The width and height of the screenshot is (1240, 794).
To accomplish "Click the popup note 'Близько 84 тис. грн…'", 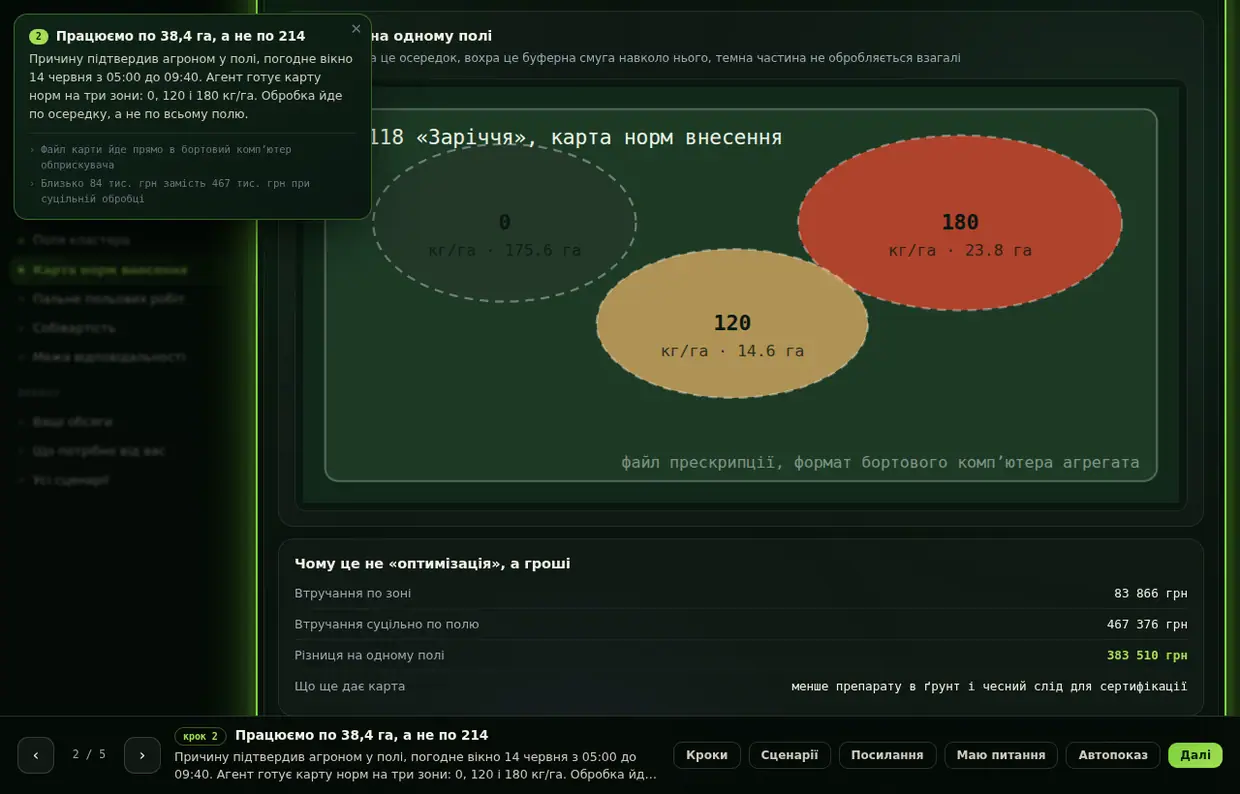I will (175, 191).
